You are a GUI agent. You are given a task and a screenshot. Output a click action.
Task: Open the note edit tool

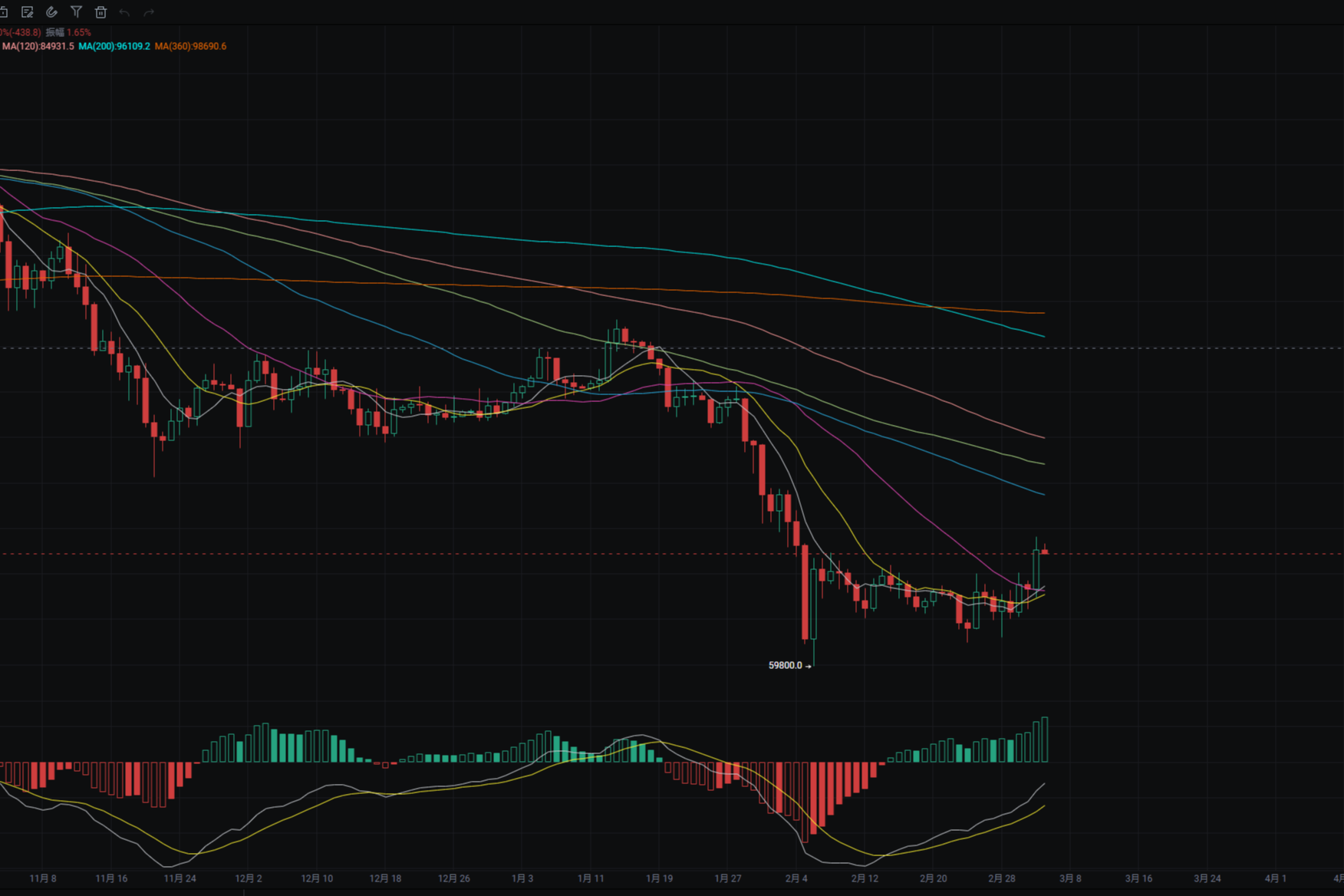pos(28,12)
